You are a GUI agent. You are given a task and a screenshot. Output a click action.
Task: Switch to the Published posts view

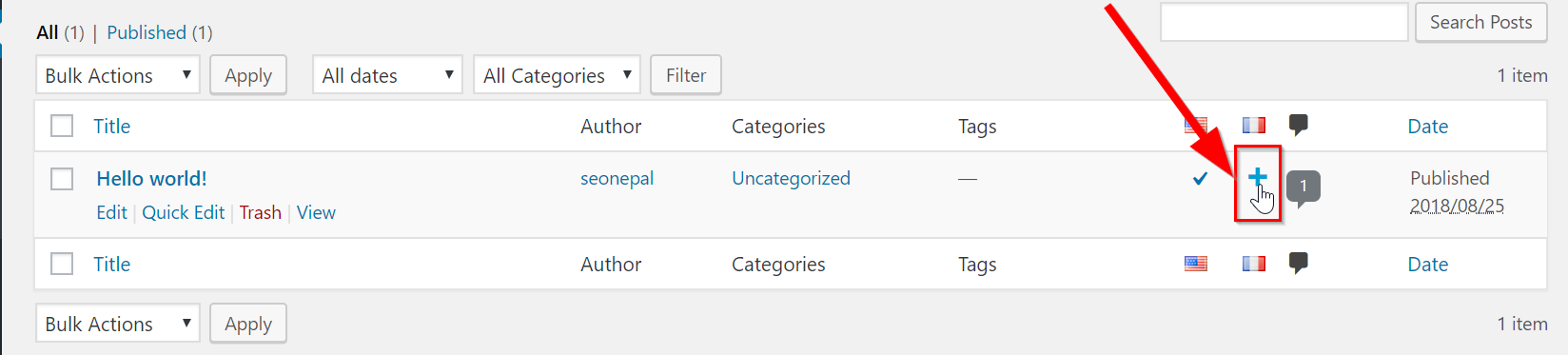[x=147, y=32]
